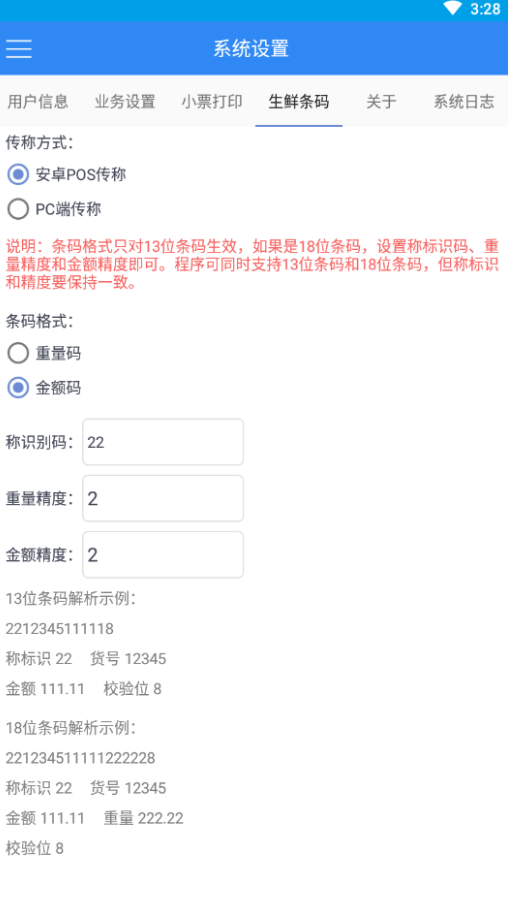
Task: Choose the 重量码 barcode format
Action: (x=44, y=353)
